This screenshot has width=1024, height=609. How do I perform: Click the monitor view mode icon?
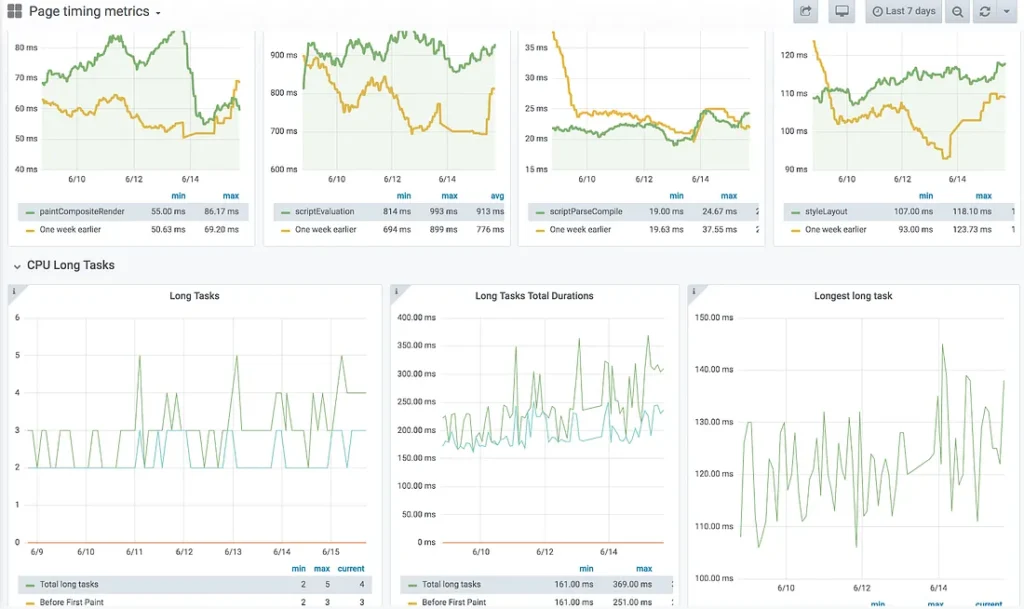[842, 12]
